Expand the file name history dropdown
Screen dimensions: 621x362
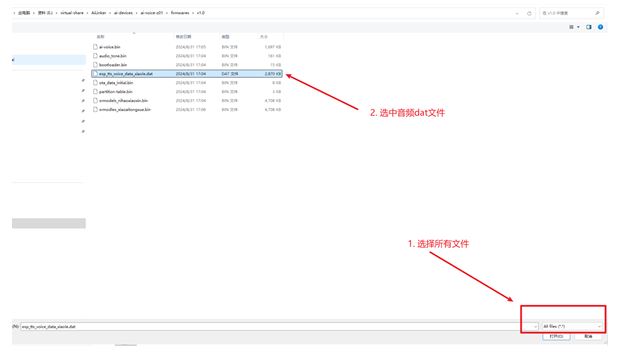click(535, 327)
